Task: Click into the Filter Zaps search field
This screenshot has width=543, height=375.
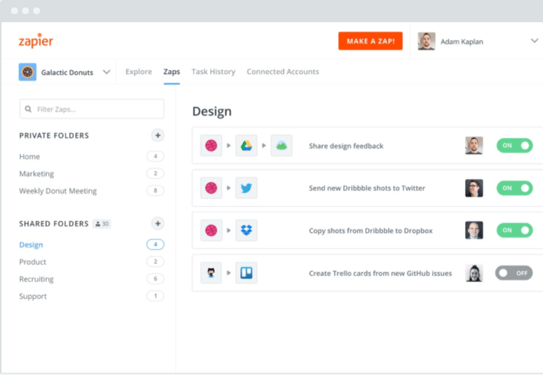Action: click(92, 109)
